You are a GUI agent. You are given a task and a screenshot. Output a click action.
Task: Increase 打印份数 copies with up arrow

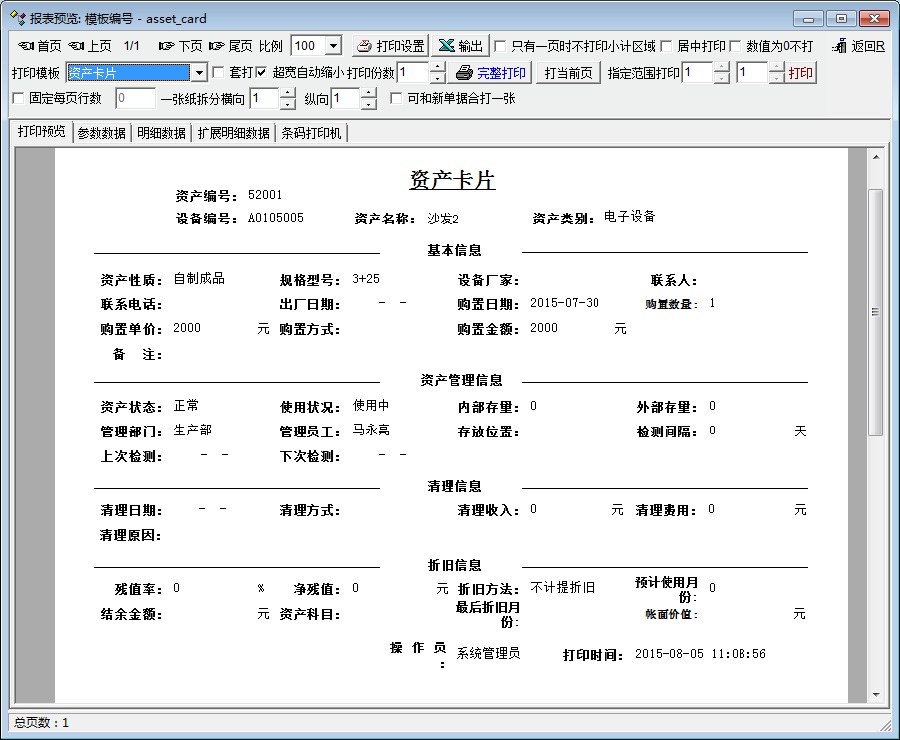[437, 68]
